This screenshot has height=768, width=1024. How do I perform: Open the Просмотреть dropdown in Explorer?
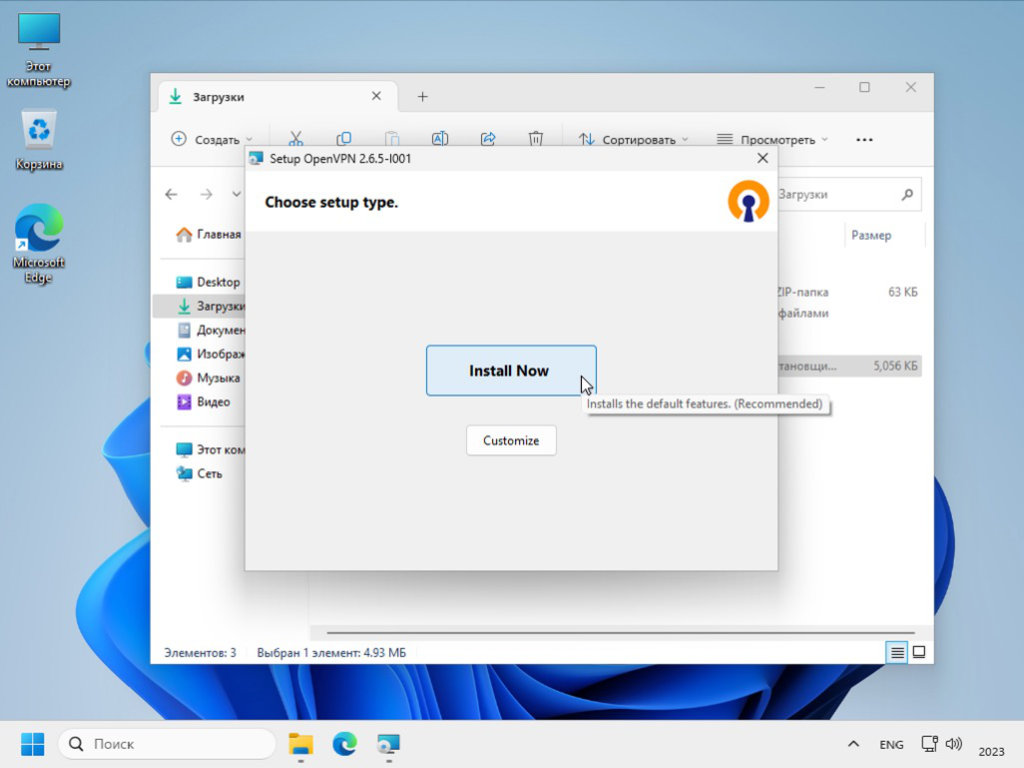tap(772, 139)
